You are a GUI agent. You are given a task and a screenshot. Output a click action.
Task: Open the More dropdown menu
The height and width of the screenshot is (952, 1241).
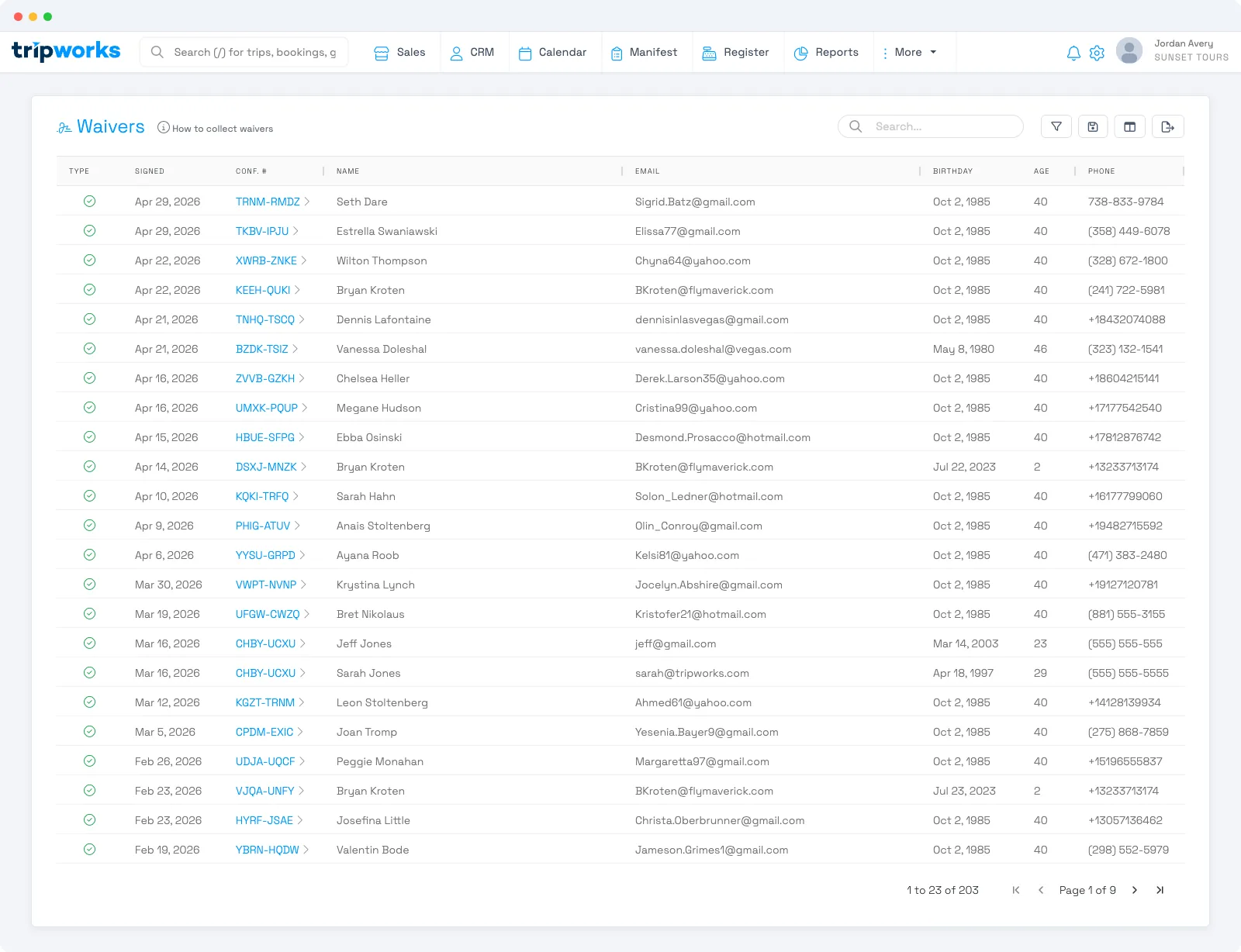(909, 52)
